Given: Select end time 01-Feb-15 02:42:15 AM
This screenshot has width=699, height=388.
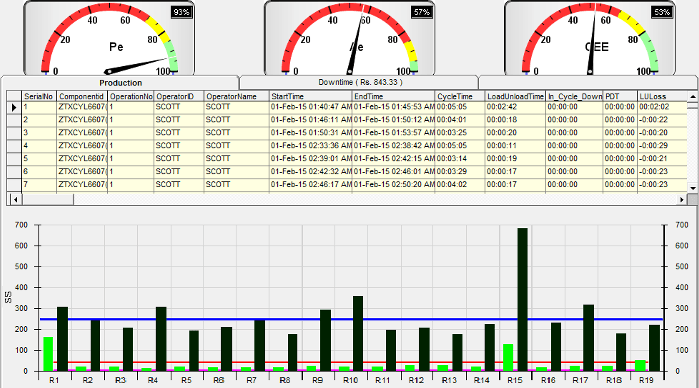Looking at the screenshot, I should click(394, 159).
